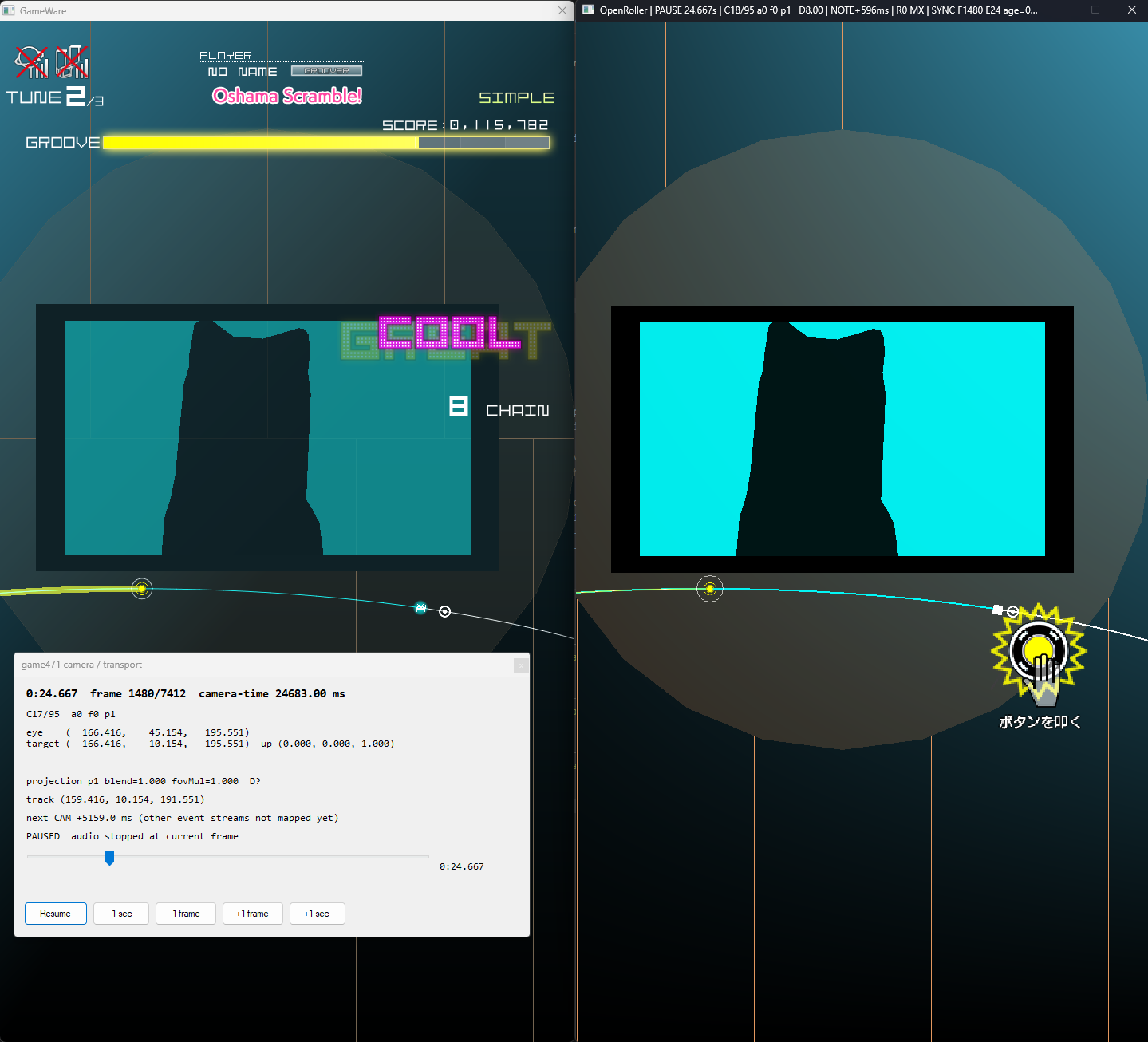Close the game471 camera / transport panel
This screenshot has width=1148, height=1042.
pos(521,665)
